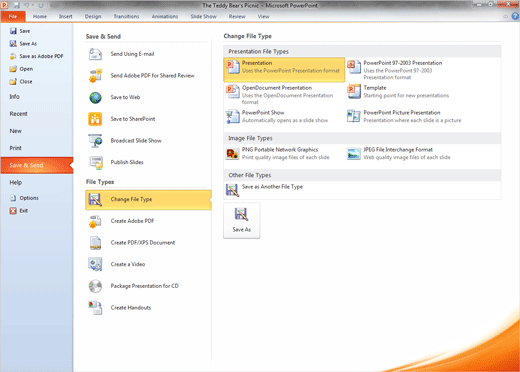Click Package Presentation for CD disc icon

[95, 286]
